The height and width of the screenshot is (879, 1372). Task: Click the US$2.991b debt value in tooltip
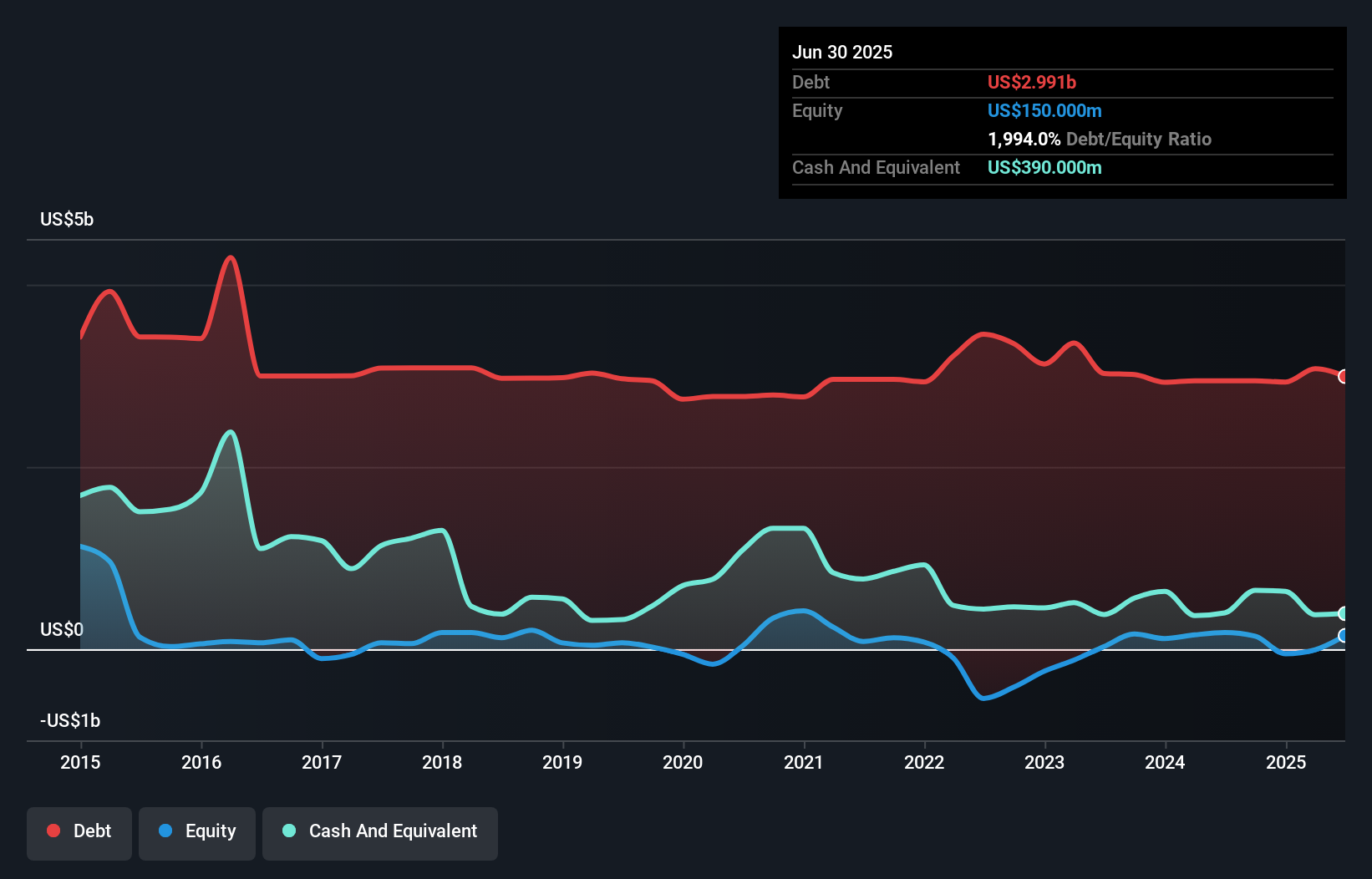coord(1031,83)
